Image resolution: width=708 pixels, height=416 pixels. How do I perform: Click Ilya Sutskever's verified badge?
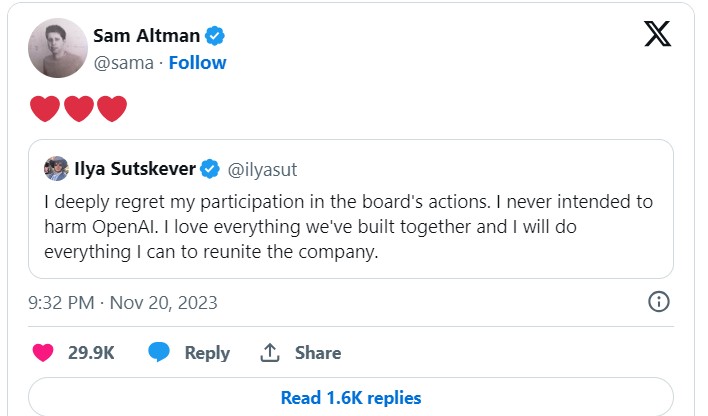(210, 169)
